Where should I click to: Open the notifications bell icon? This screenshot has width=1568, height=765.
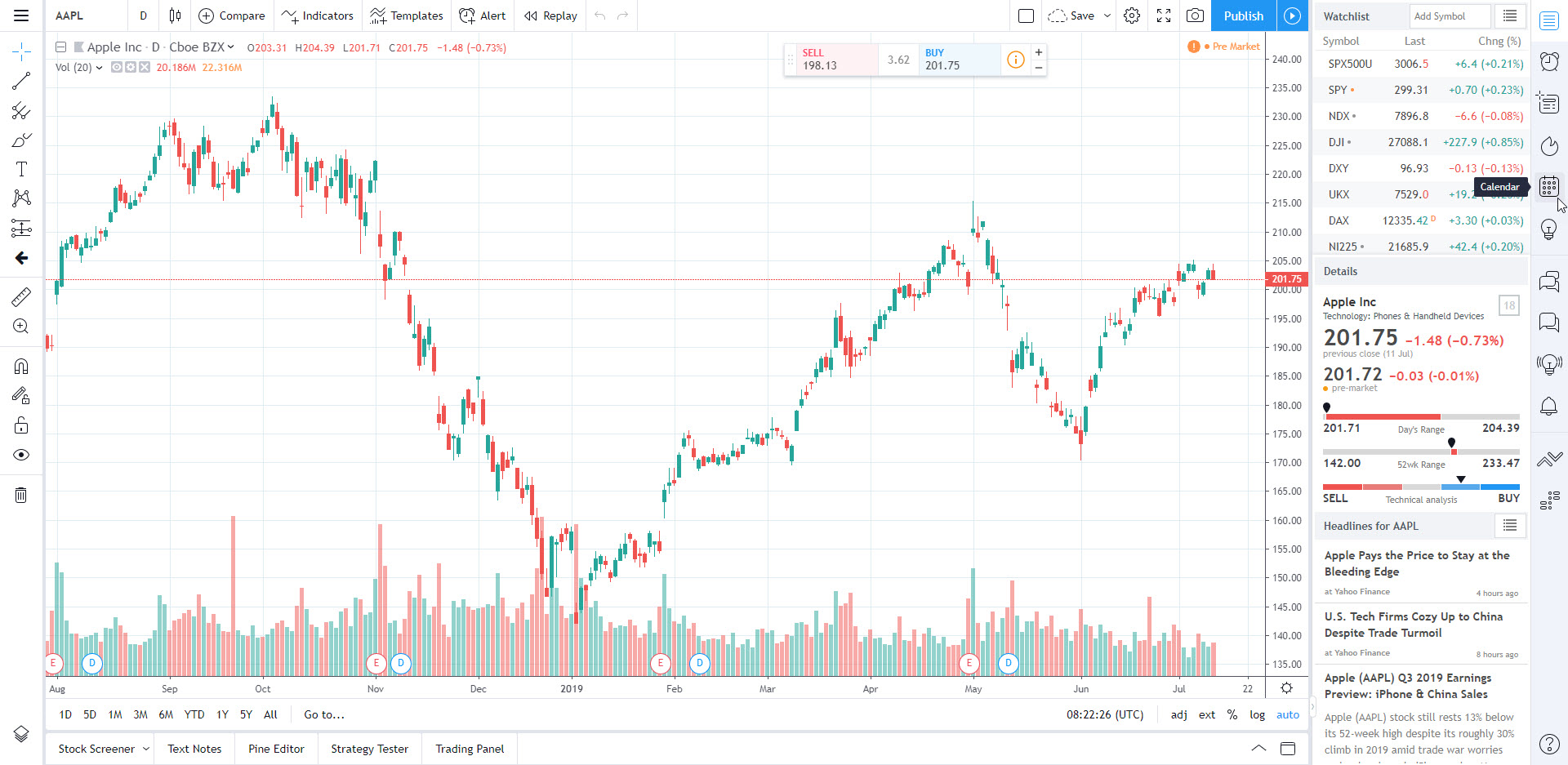1549,406
